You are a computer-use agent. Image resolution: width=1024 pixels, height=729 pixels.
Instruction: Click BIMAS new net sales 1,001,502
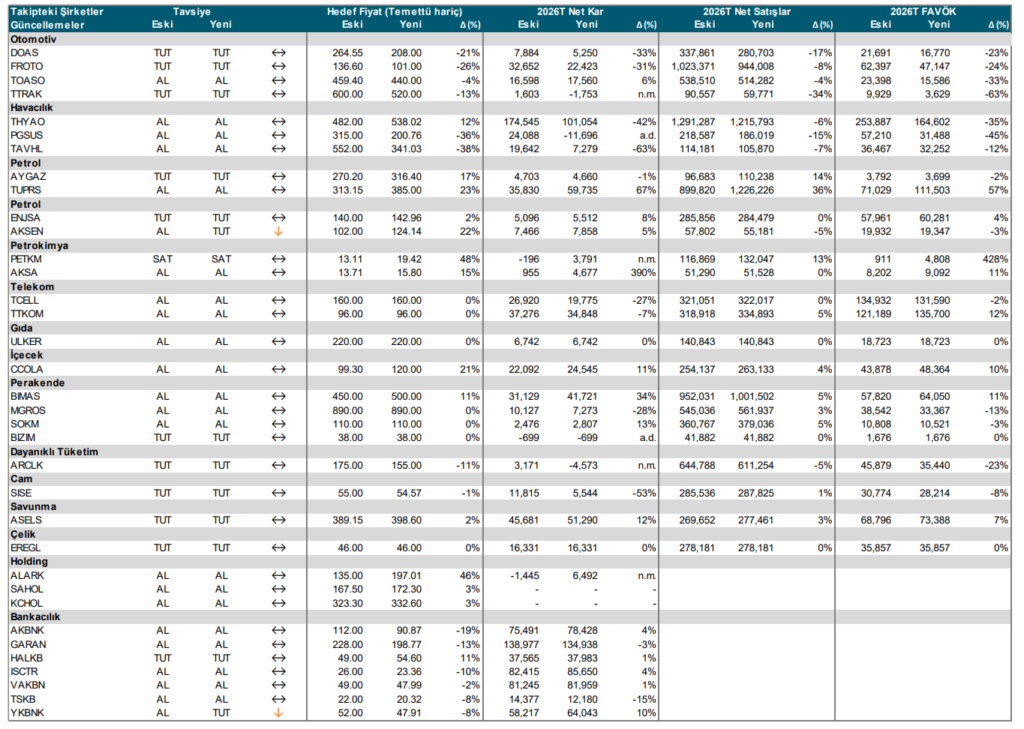(x=752, y=397)
